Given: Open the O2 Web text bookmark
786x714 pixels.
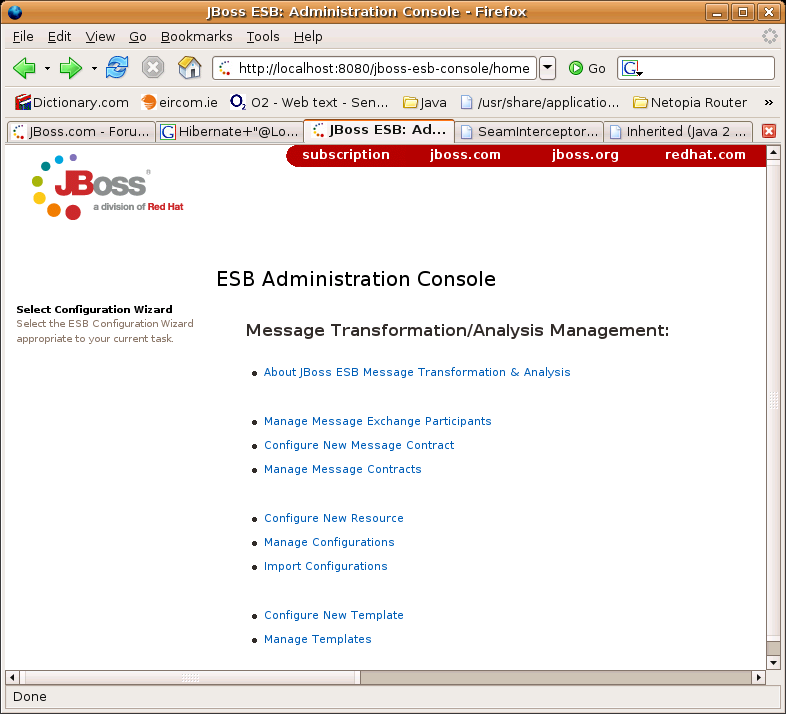Looking at the screenshot, I should coord(309,102).
